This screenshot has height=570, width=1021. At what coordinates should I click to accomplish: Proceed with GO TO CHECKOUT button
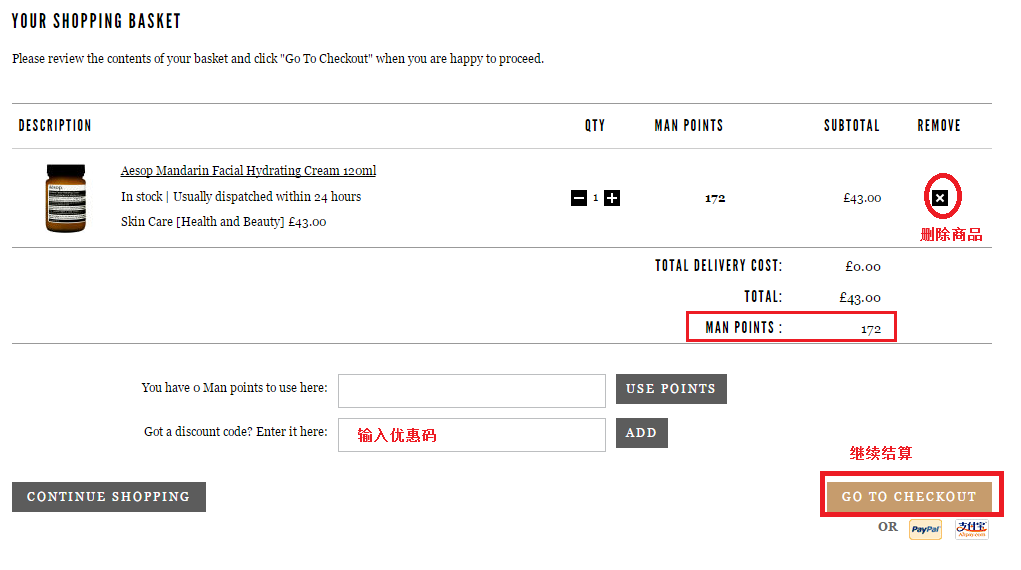tap(909, 496)
